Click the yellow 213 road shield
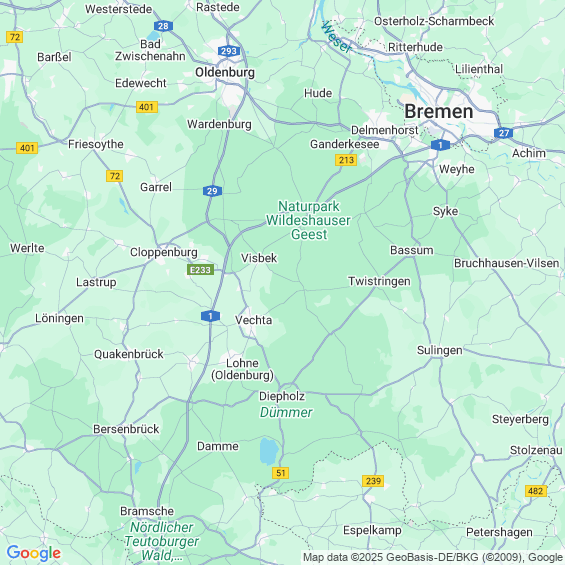 click(346, 160)
